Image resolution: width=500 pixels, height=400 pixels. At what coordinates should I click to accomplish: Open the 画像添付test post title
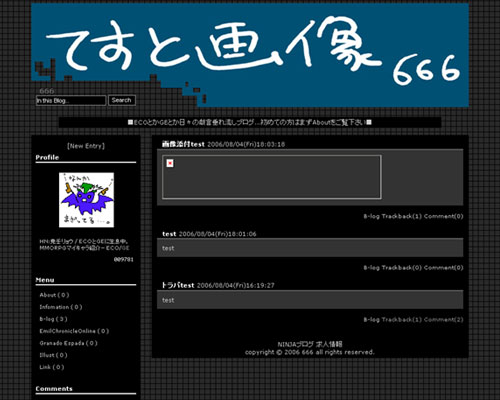[183, 144]
